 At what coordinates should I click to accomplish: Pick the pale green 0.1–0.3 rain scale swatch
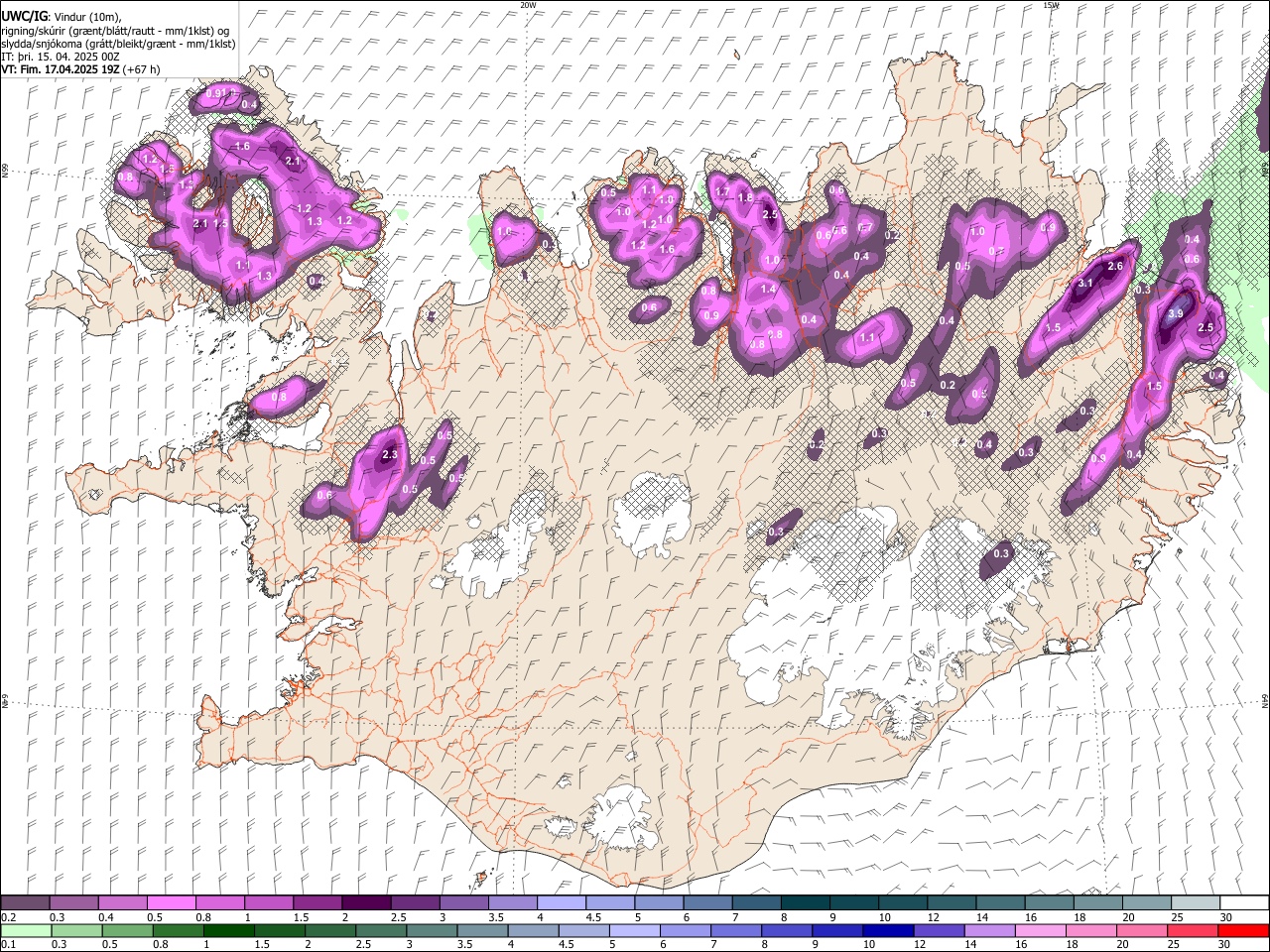click(x=27, y=930)
